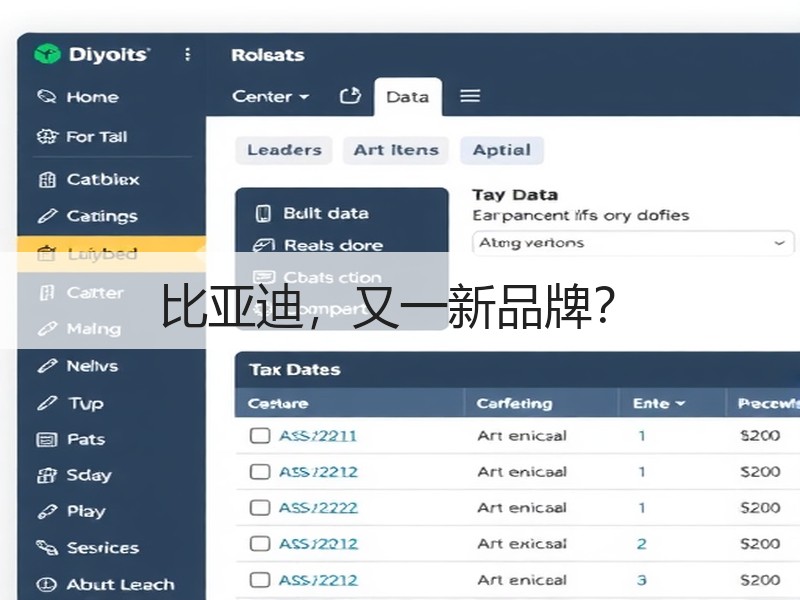Click the Home sidebar icon
The width and height of the screenshot is (800, 600).
(46, 96)
